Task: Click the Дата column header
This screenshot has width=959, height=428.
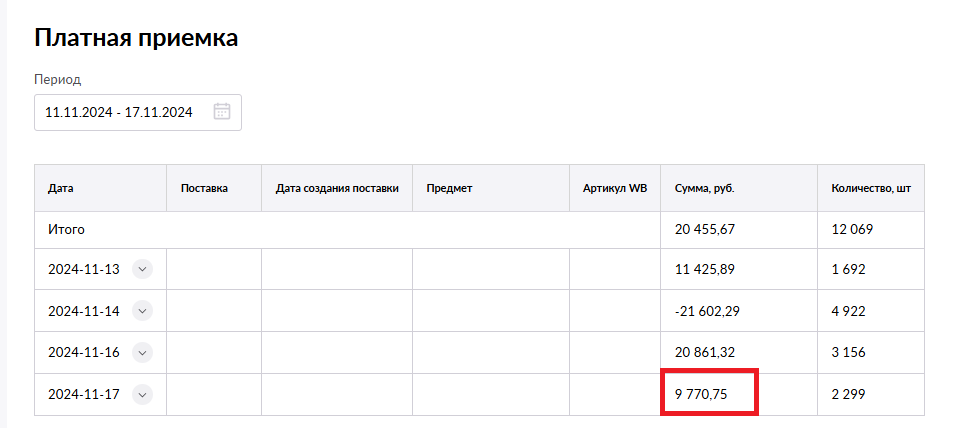Action: 61,188
